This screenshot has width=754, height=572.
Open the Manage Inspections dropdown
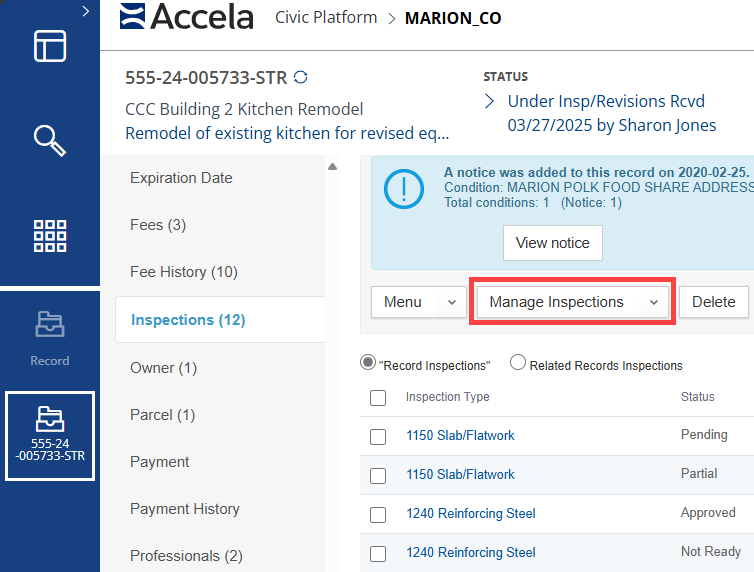coord(573,302)
